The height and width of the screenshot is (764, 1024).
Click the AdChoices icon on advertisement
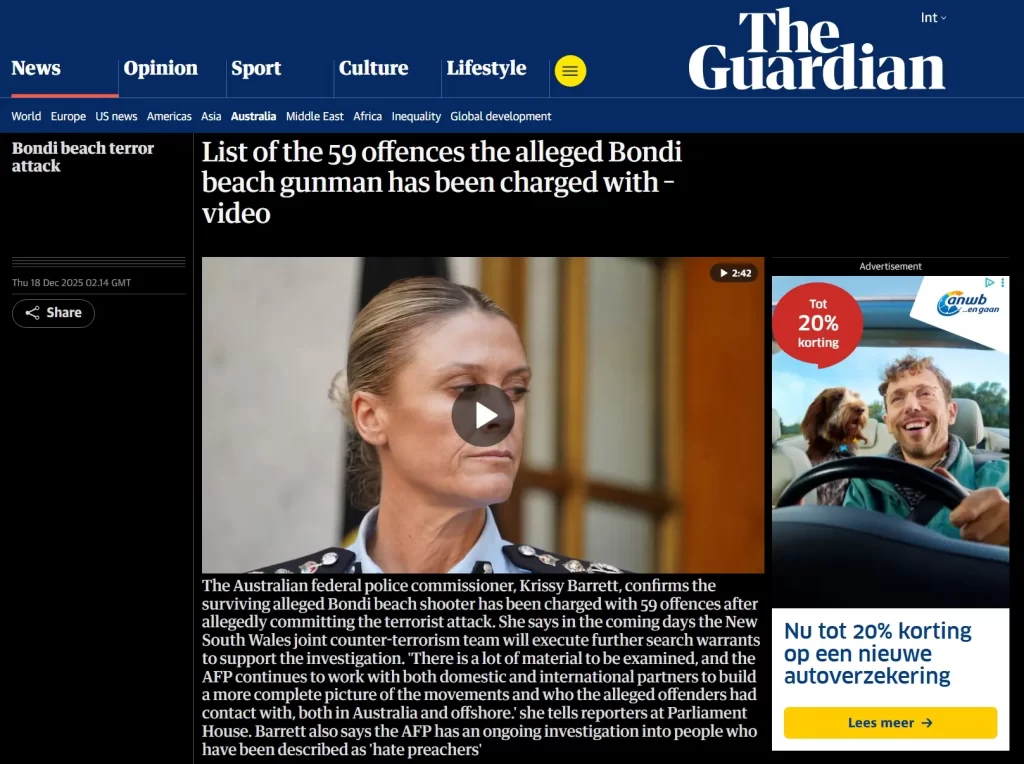(x=989, y=283)
